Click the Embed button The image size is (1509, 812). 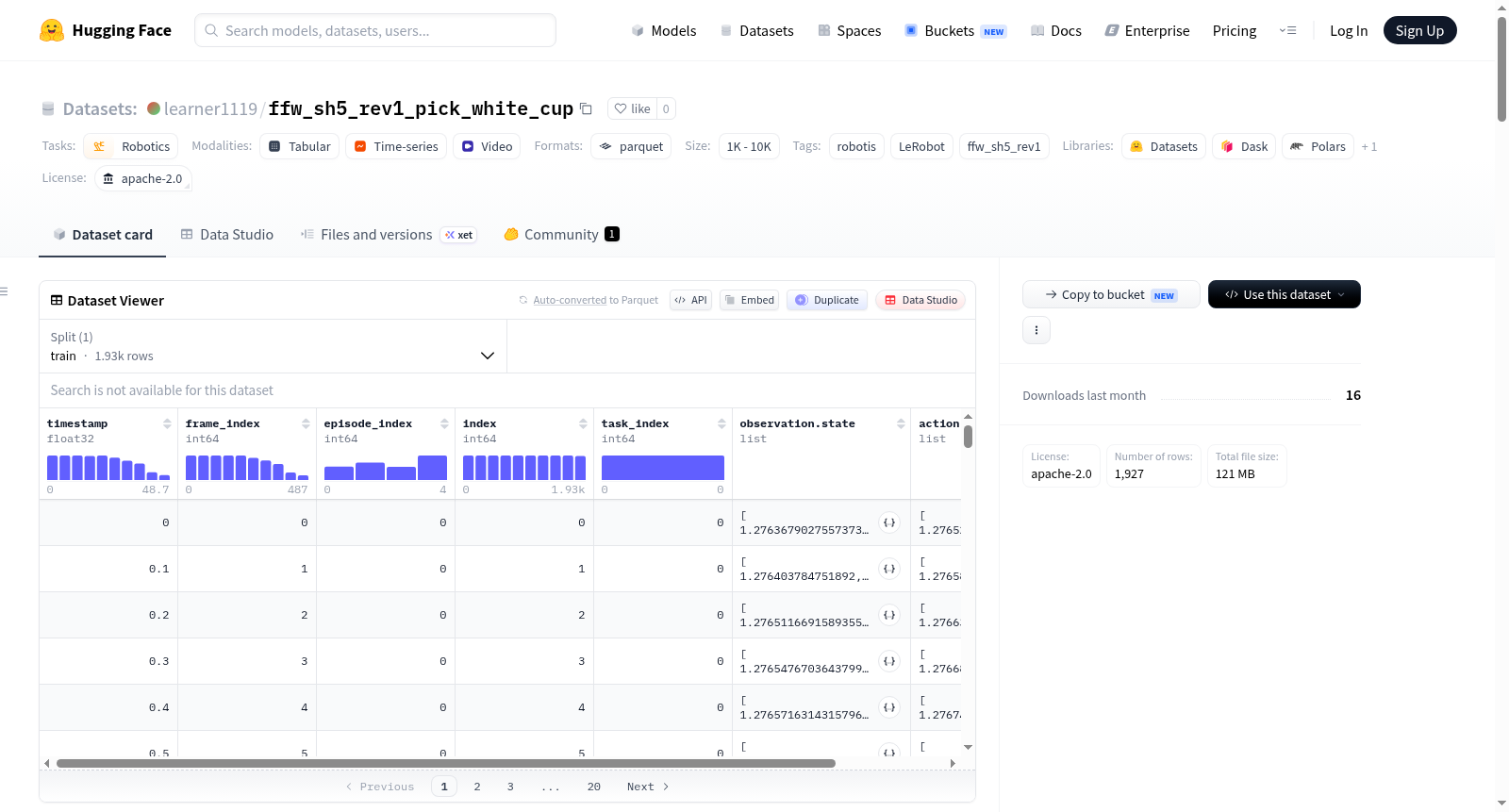(x=749, y=300)
